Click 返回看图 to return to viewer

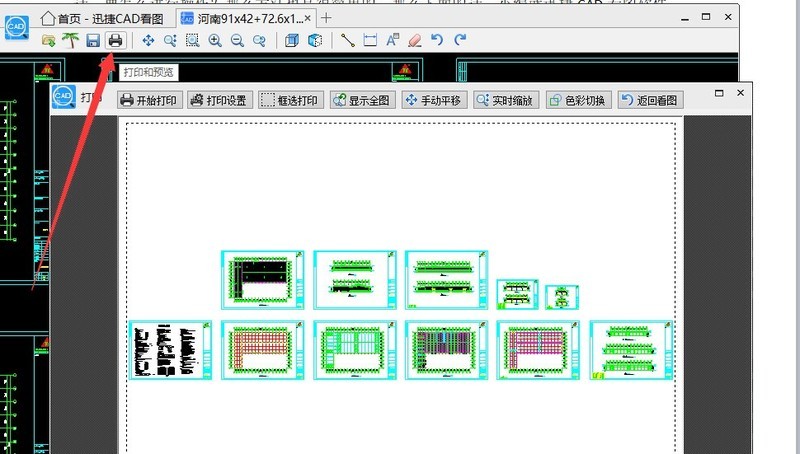[650, 100]
